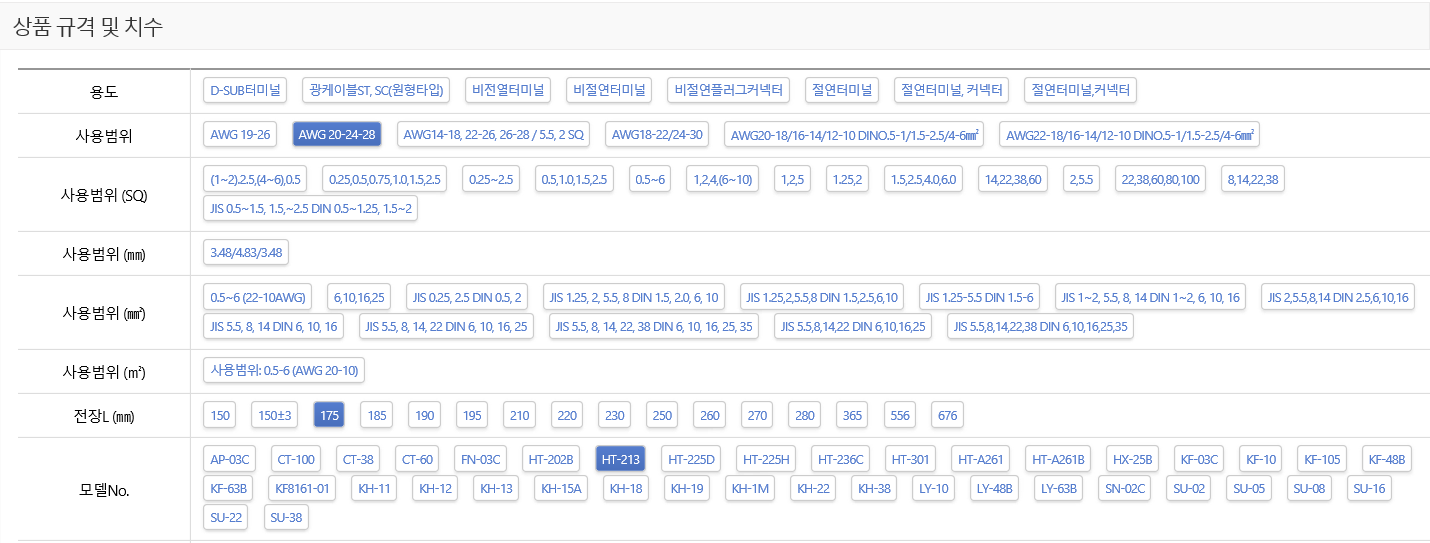Select model HT-236C
The image size is (1430, 543).
pyautogui.click(x=841, y=460)
